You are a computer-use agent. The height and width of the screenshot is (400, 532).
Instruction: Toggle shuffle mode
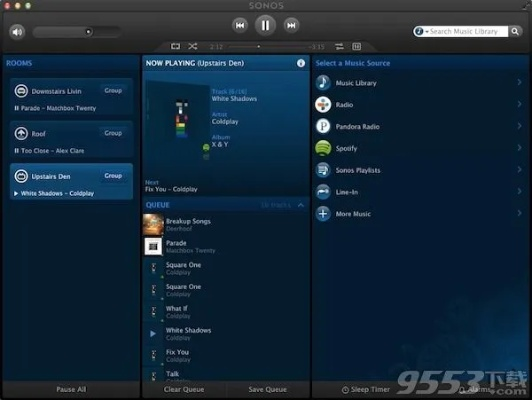193,46
